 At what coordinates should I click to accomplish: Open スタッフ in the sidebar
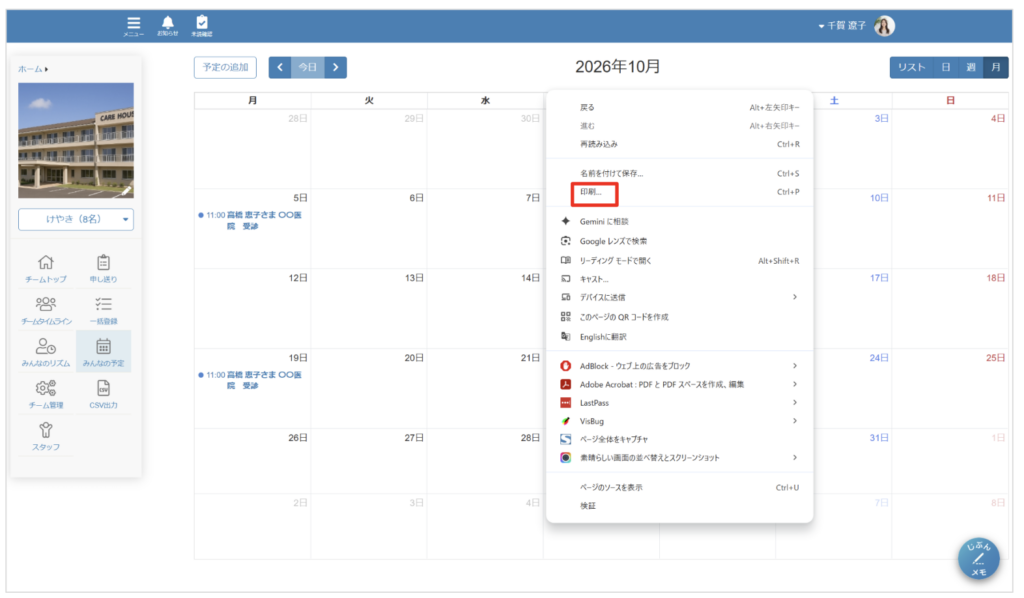(x=46, y=436)
